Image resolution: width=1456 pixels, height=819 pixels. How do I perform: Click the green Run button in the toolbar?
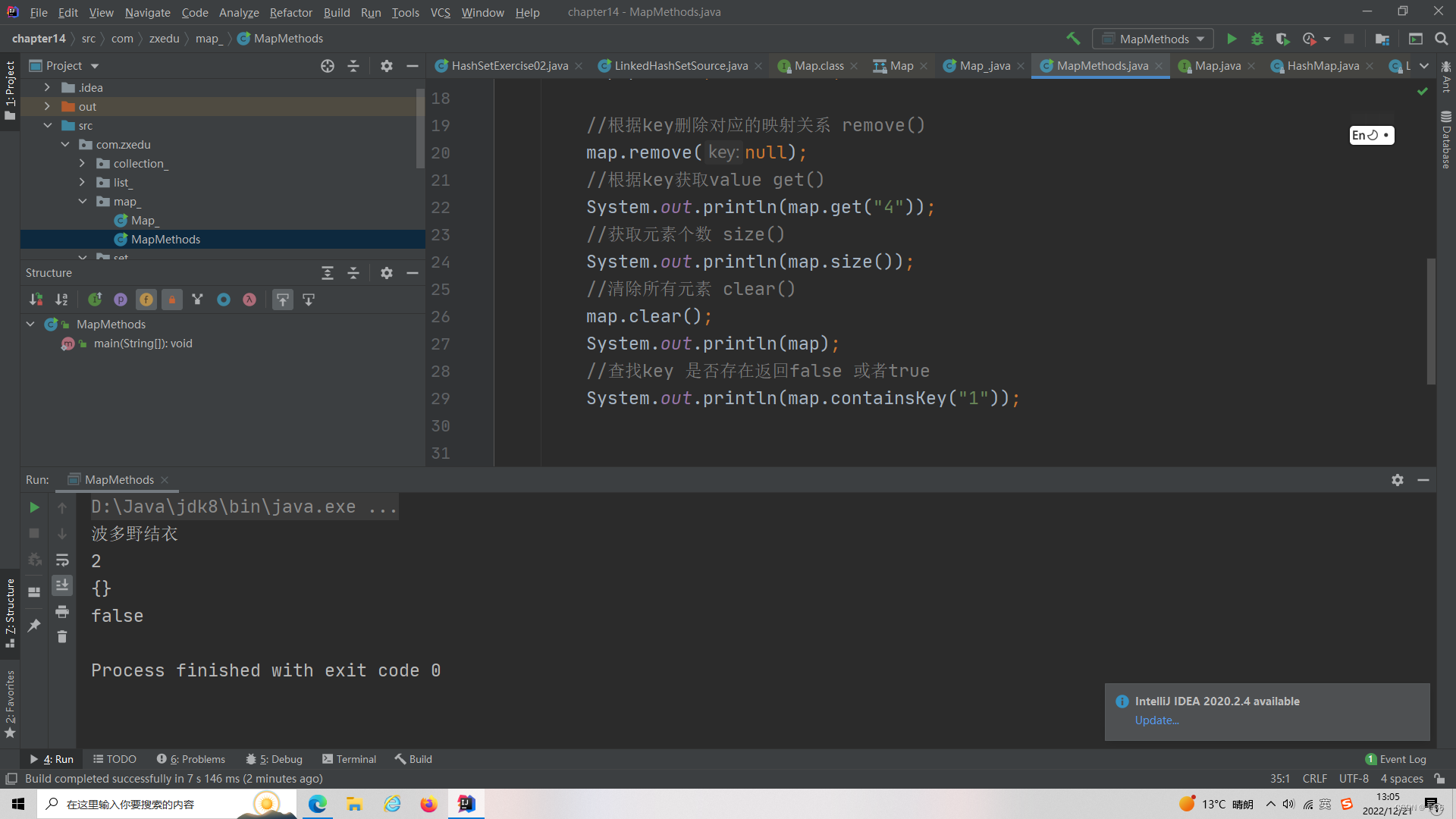(x=1232, y=39)
